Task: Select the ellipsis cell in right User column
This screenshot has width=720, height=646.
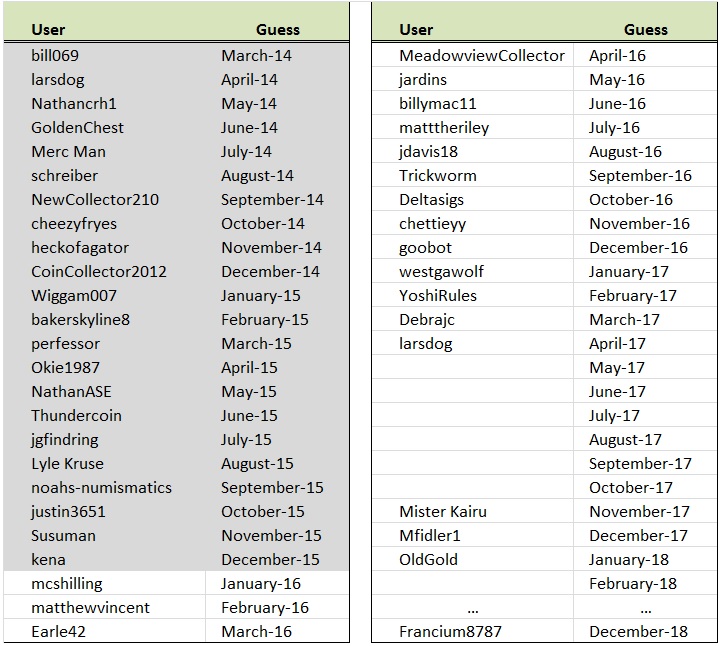Action: [x=472, y=607]
